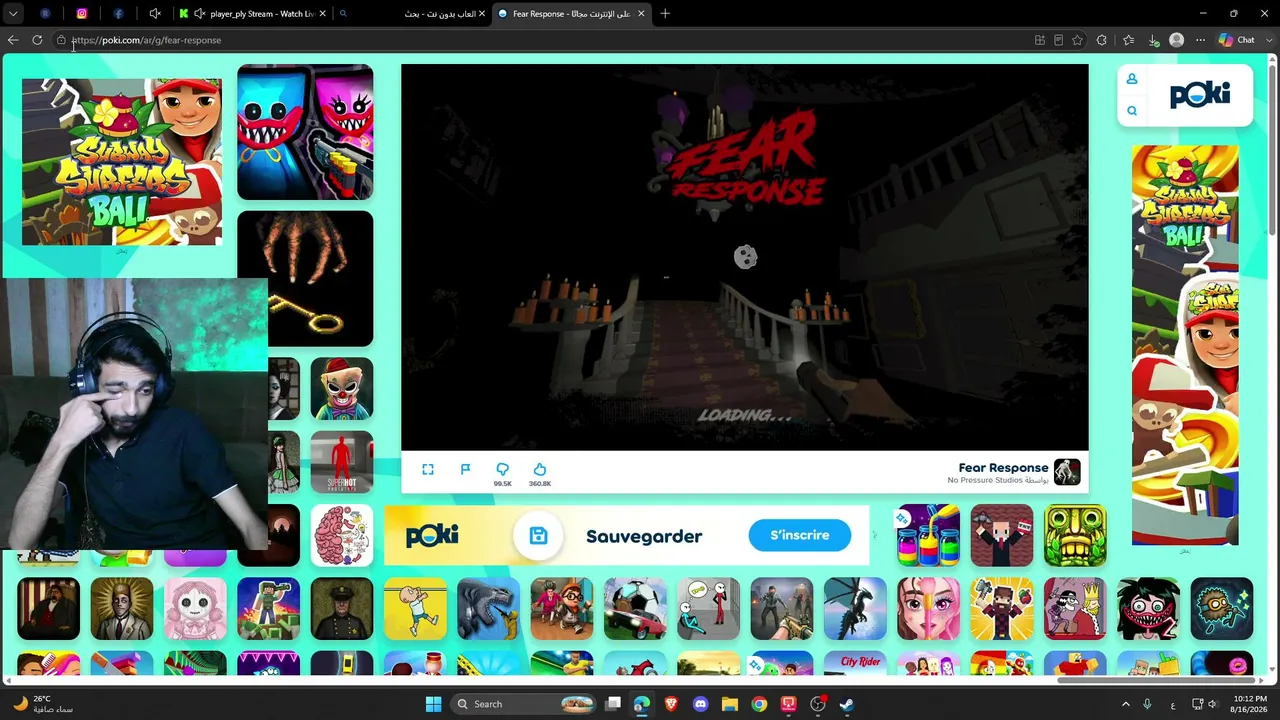
Task: Switch to the Fear Response browser tab
Action: [x=572, y=14]
